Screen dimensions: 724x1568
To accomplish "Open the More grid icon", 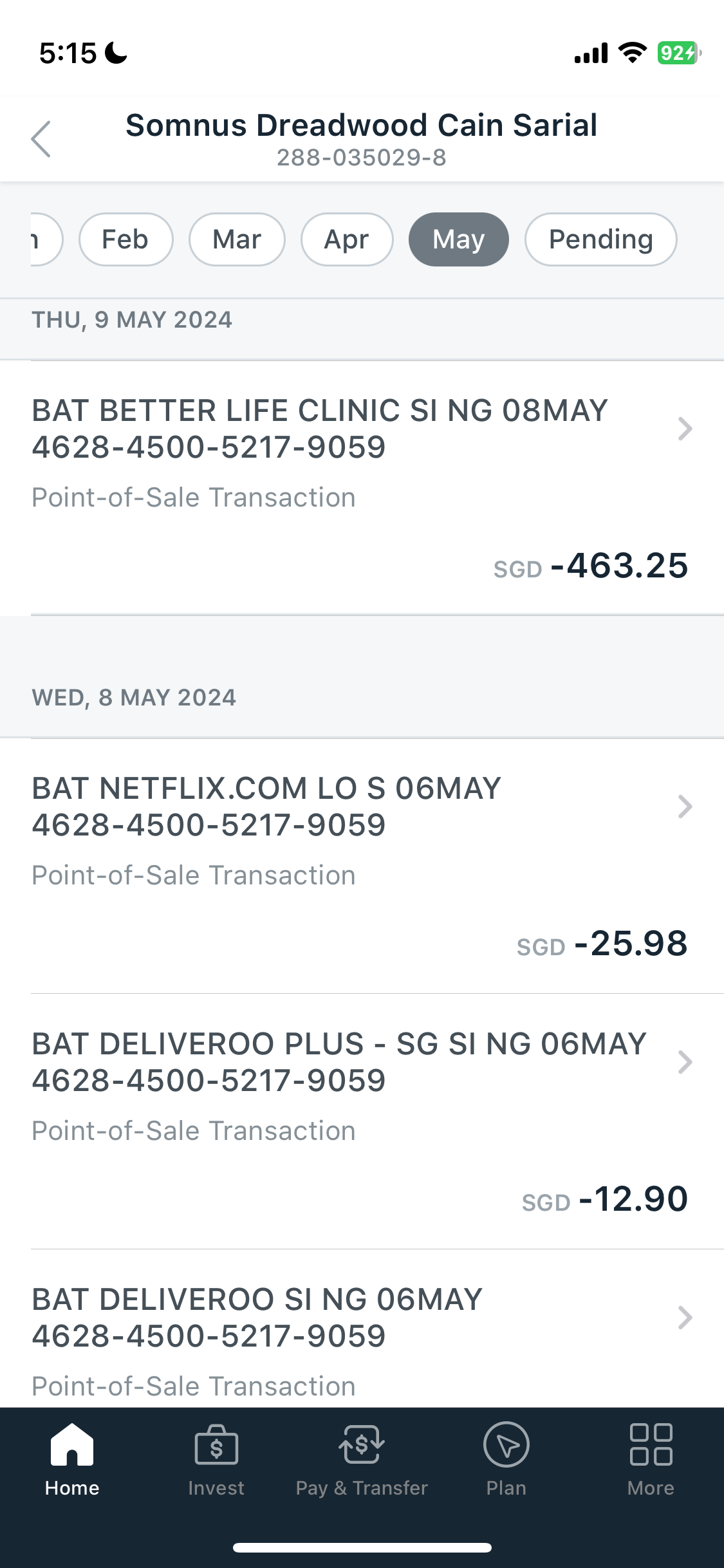I will [651, 1446].
